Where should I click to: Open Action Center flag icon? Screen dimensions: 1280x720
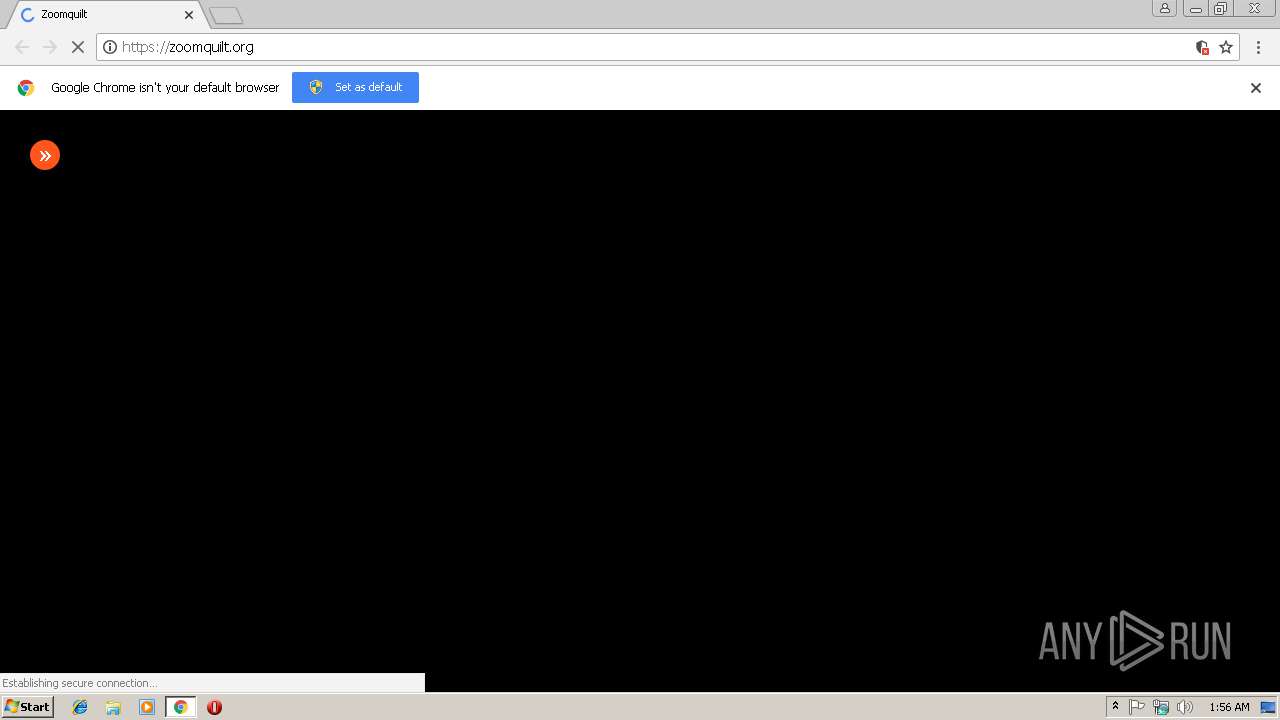click(1137, 707)
